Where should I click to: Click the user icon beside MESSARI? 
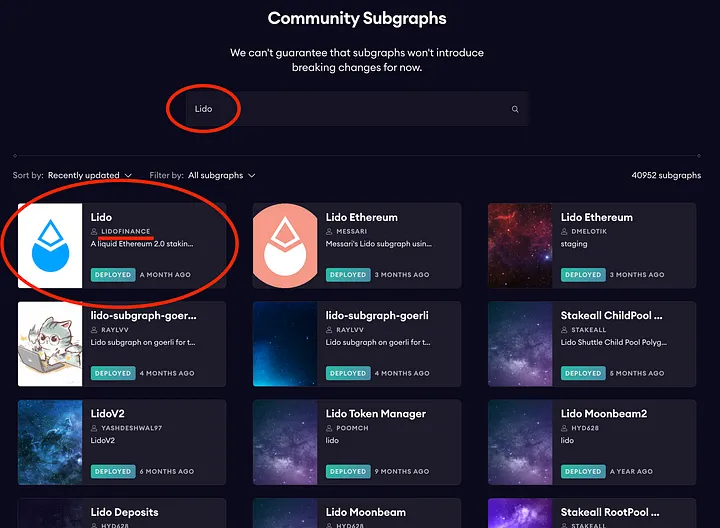pos(329,231)
